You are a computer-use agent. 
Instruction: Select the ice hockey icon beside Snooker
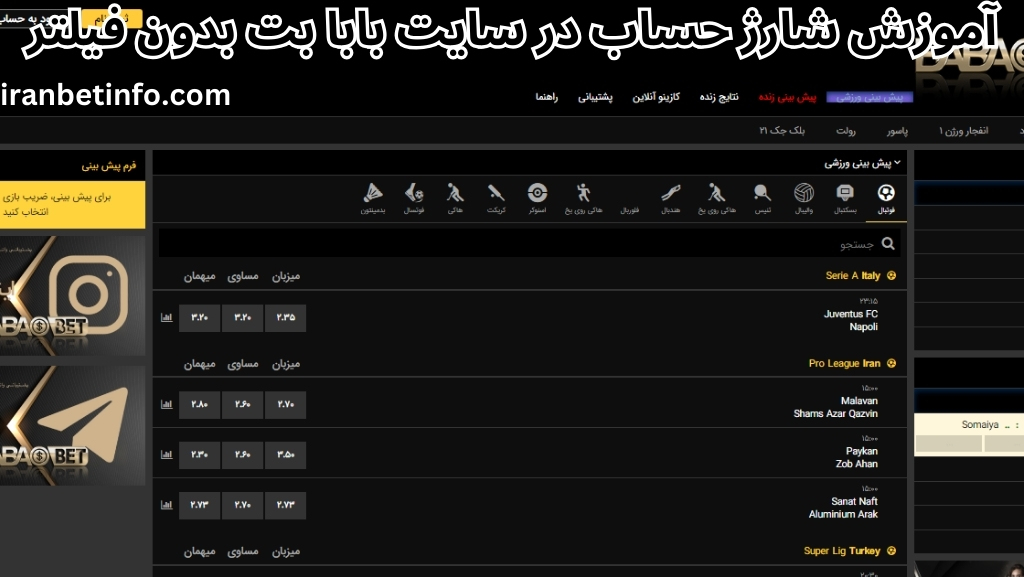click(x=583, y=198)
